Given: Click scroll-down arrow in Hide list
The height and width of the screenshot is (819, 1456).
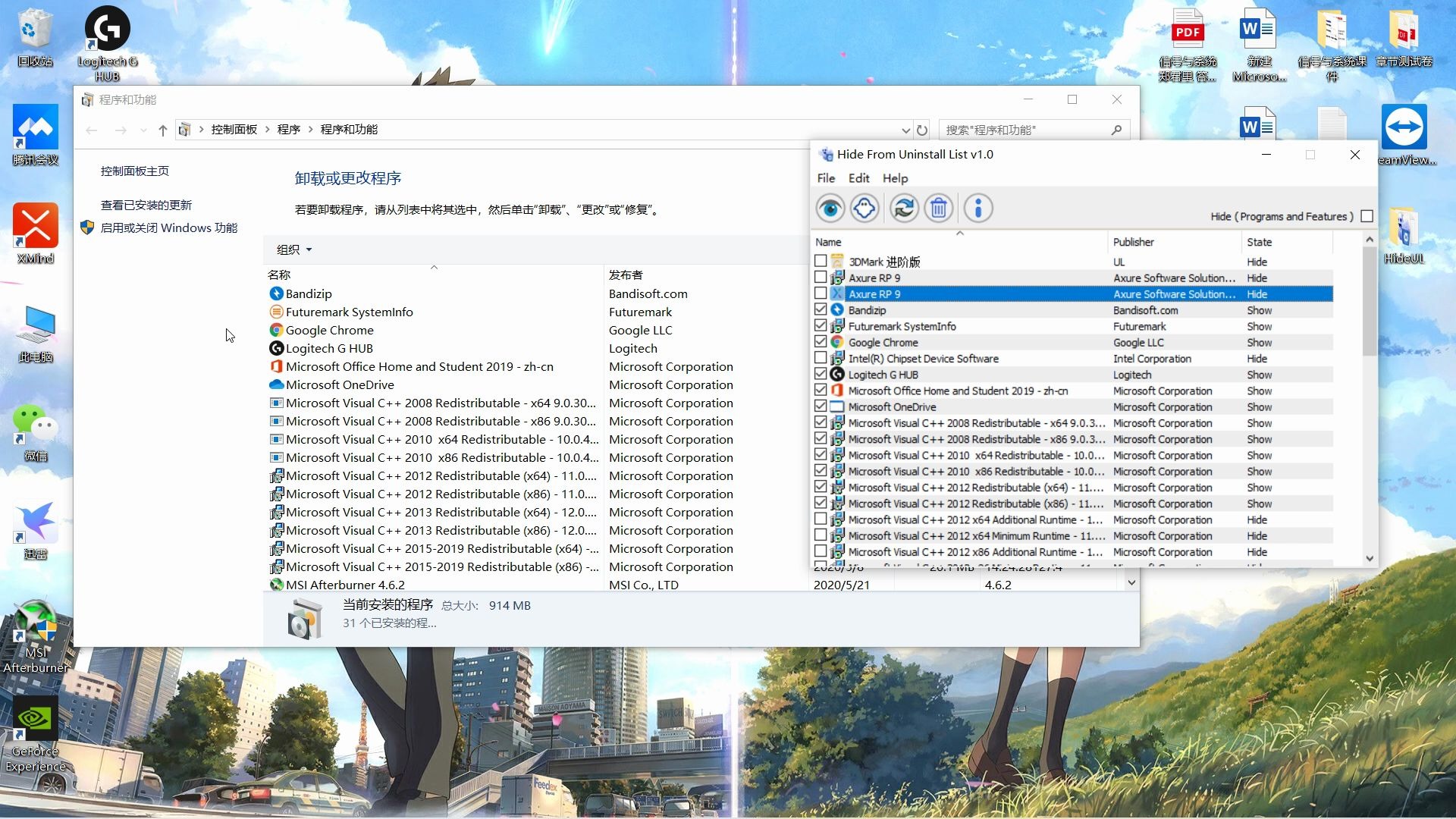Looking at the screenshot, I should tap(1370, 558).
